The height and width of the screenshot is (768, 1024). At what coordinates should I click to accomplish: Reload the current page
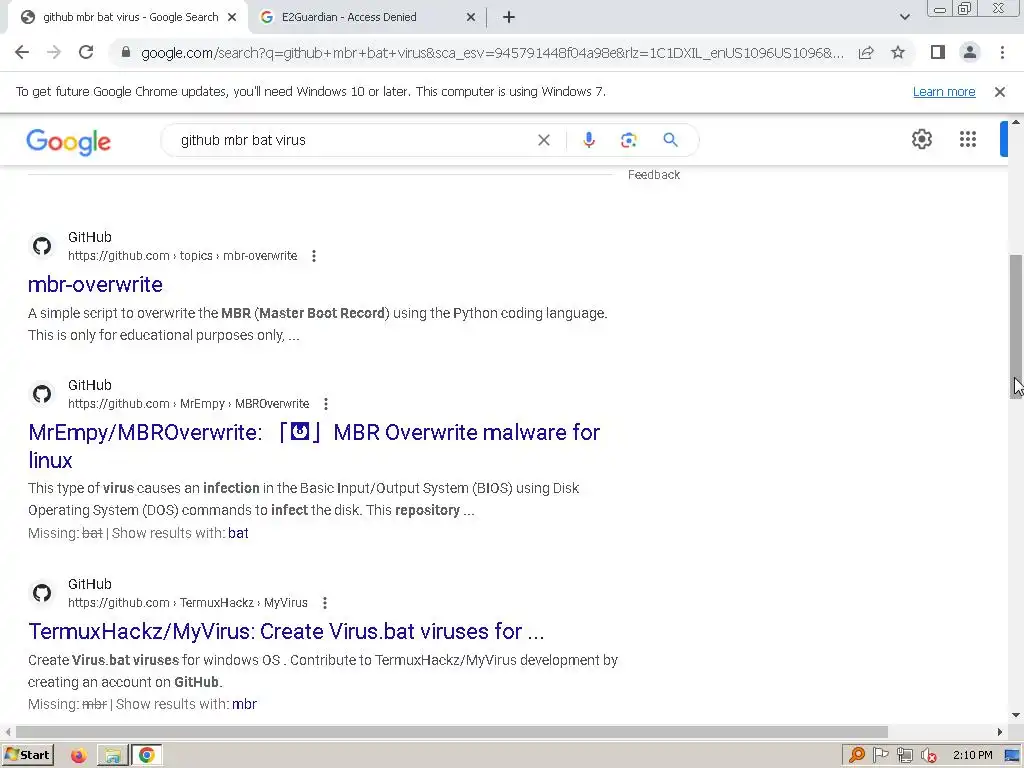pyautogui.click(x=86, y=52)
